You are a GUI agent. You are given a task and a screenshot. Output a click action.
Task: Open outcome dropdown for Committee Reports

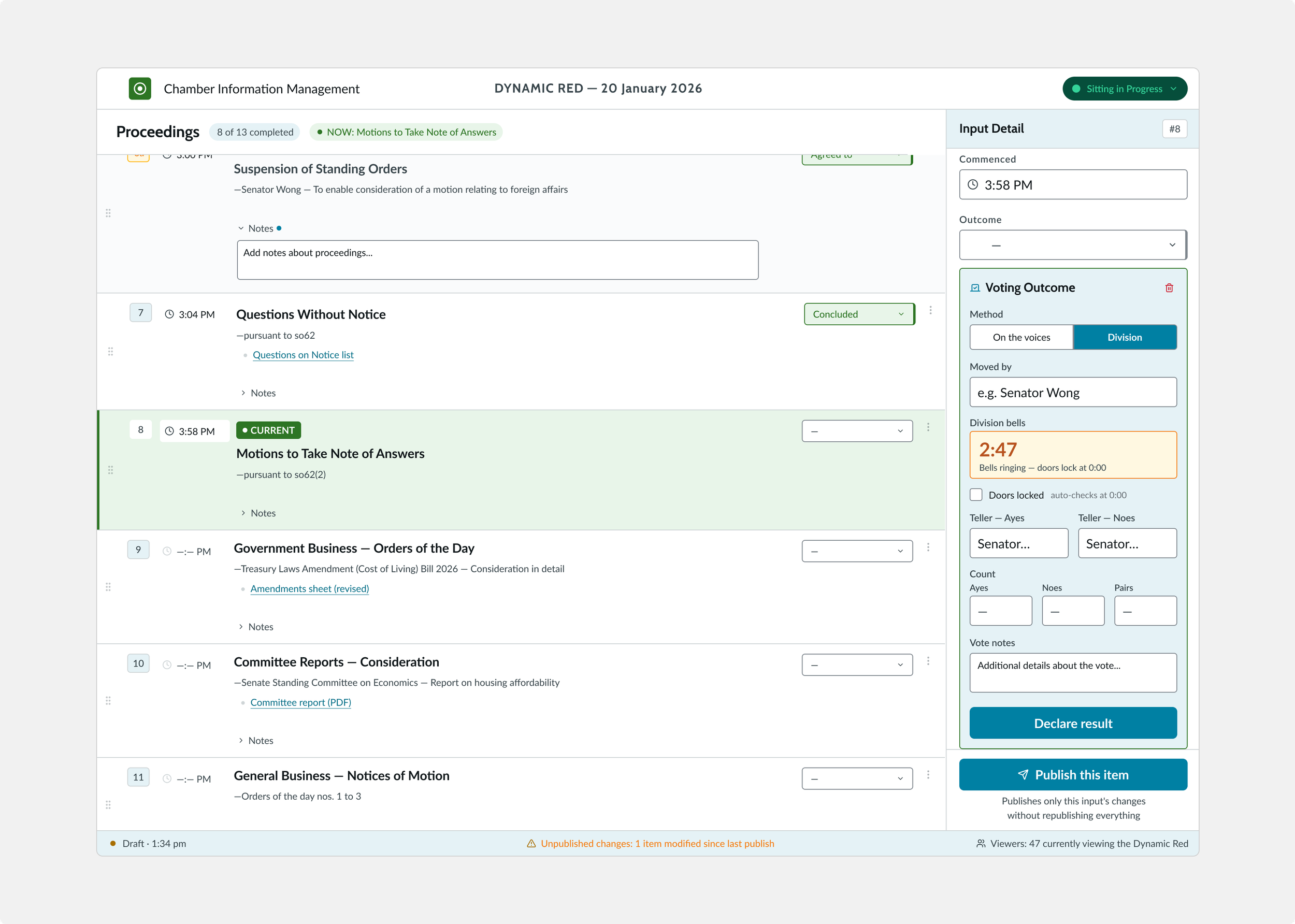click(857, 665)
